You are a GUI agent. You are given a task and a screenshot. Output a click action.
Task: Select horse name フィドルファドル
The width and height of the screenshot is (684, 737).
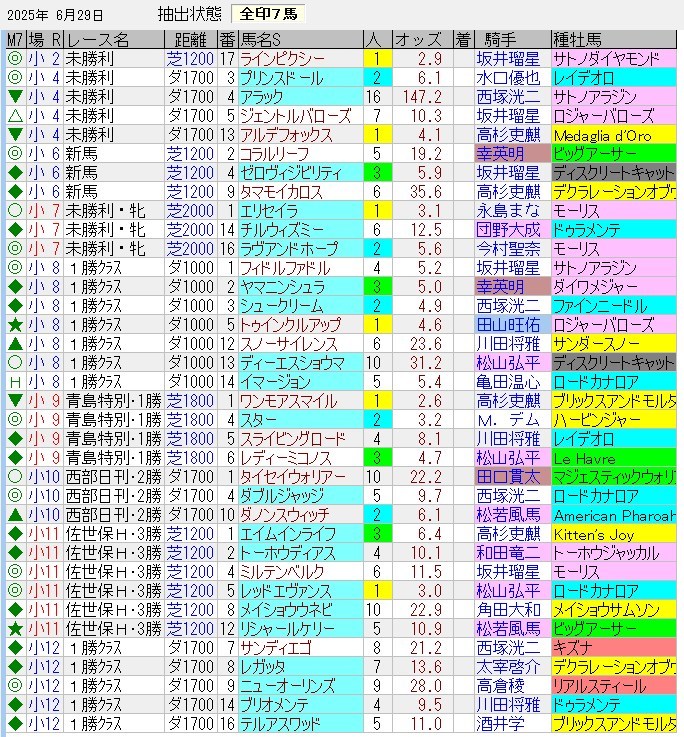pyautogui.click(x=285, y=267)
